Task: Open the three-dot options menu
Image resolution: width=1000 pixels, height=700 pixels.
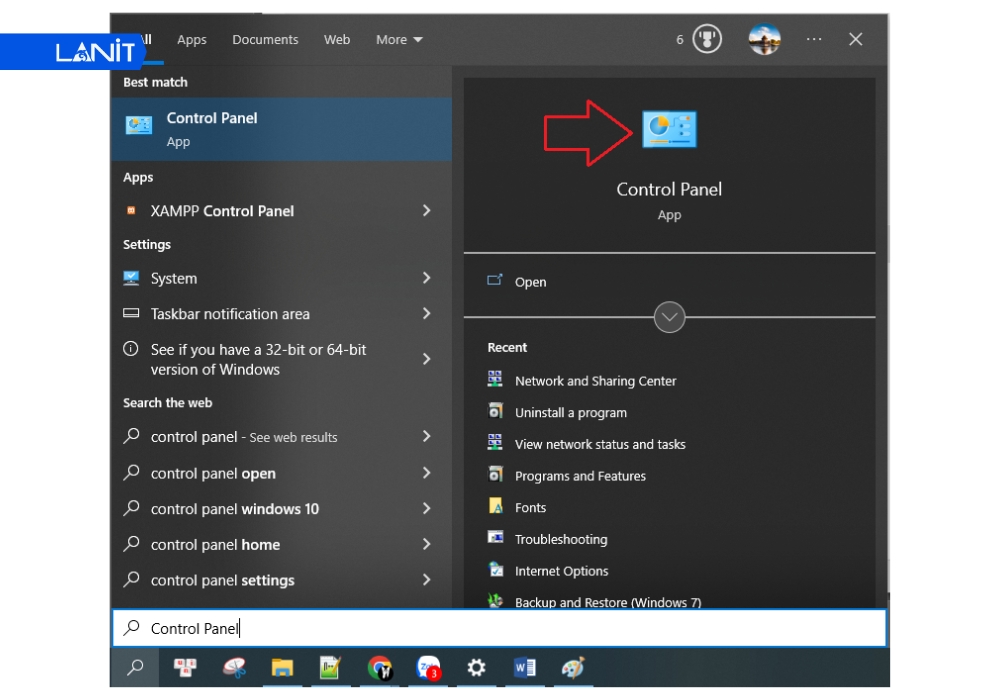Action: tap(813, 39)
